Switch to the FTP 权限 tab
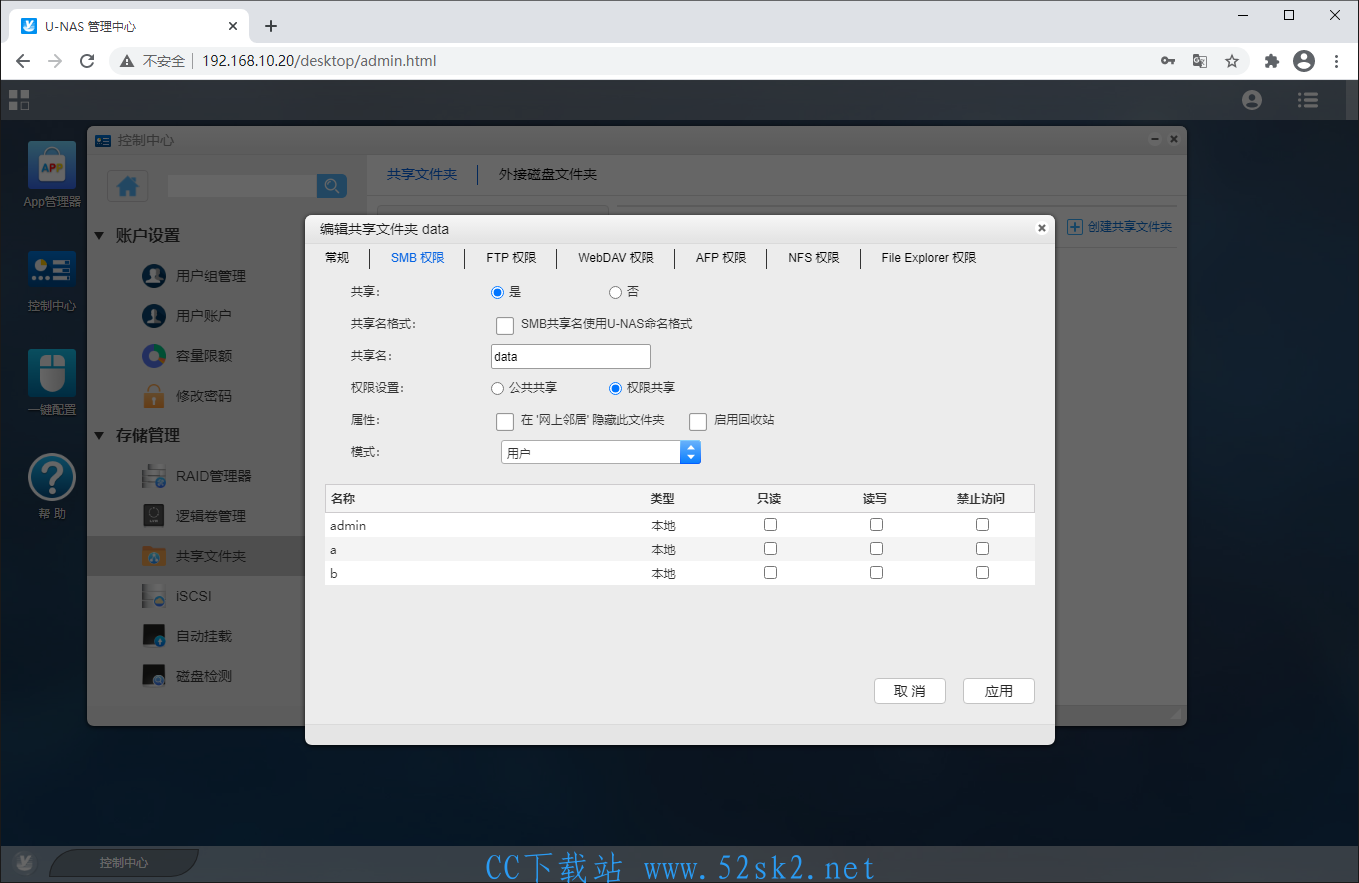 click(511, 258)
